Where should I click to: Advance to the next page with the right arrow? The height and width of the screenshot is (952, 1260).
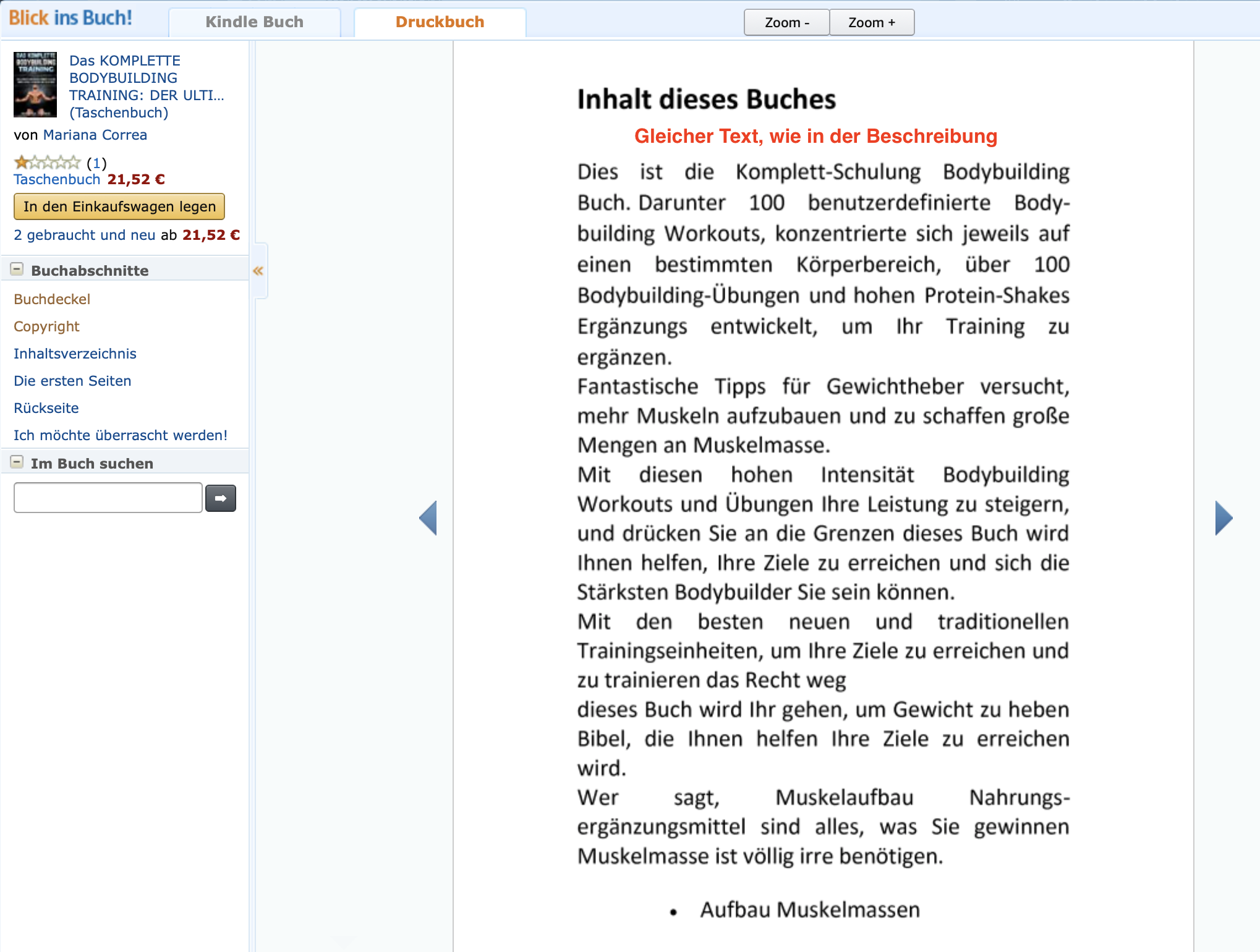(x=1225, y=518)
